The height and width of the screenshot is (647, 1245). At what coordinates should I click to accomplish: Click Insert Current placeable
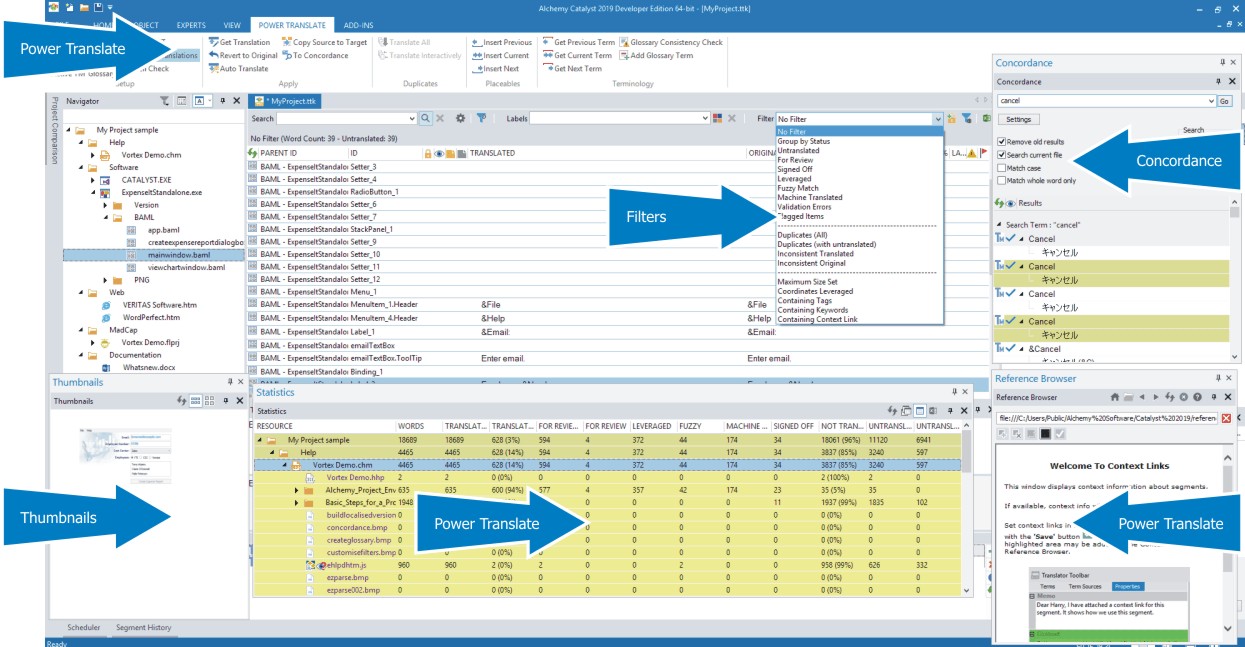tap(500, 55)
